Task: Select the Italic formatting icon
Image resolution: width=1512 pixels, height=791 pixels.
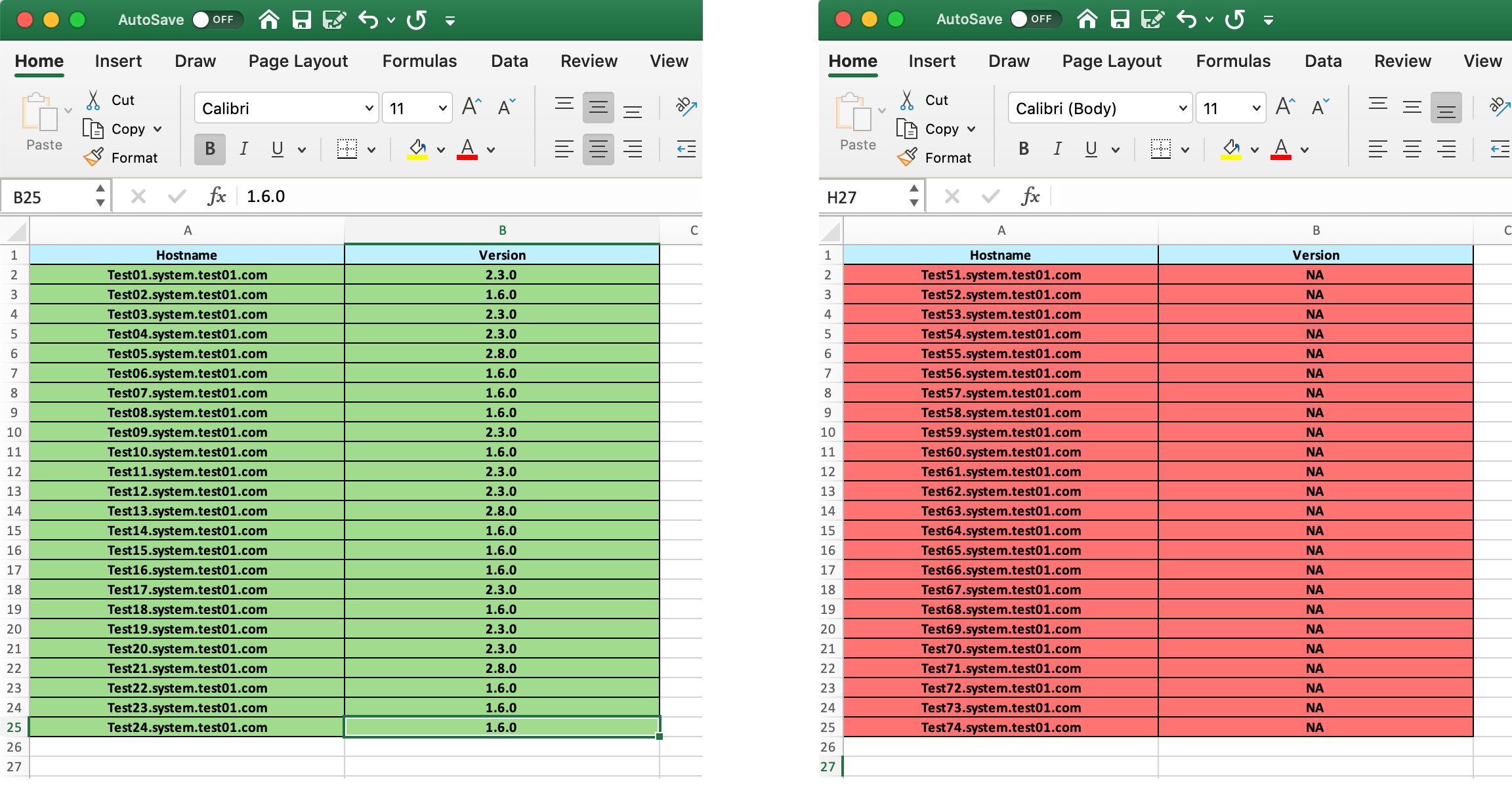Action: coord(243,149)
